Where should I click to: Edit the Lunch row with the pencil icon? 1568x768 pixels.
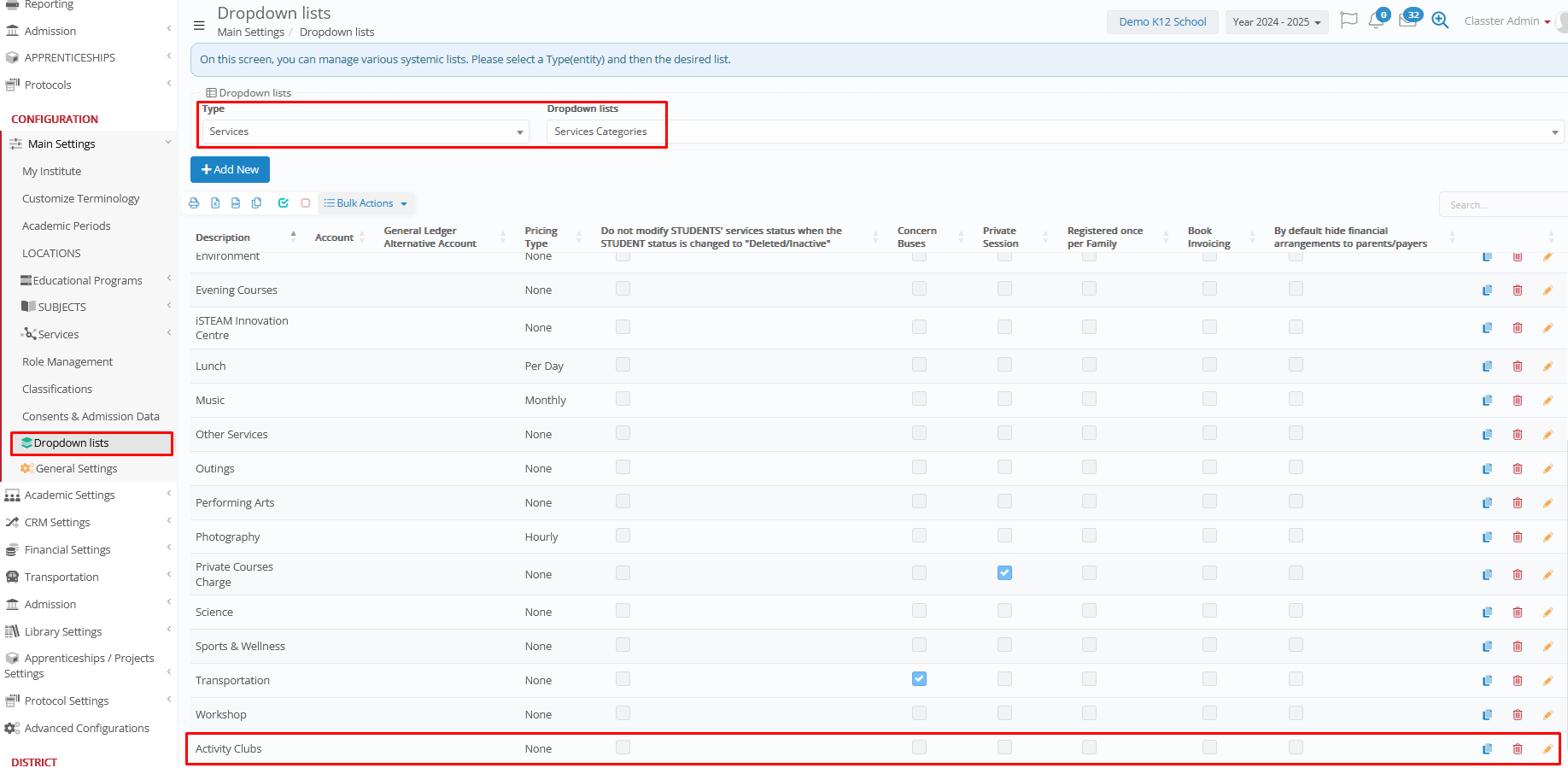1548,366
